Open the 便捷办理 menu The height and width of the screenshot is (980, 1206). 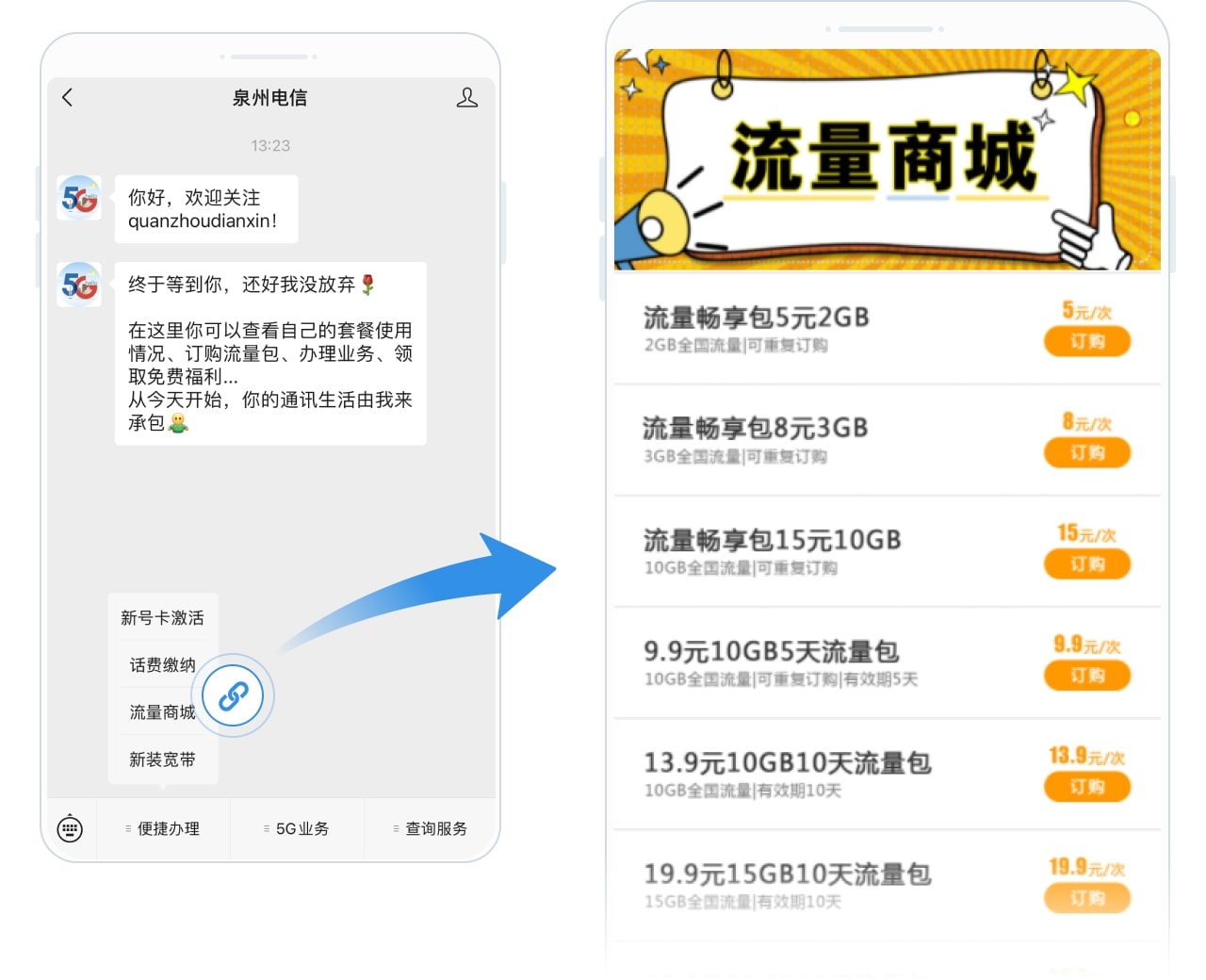[x=163, y=829]
